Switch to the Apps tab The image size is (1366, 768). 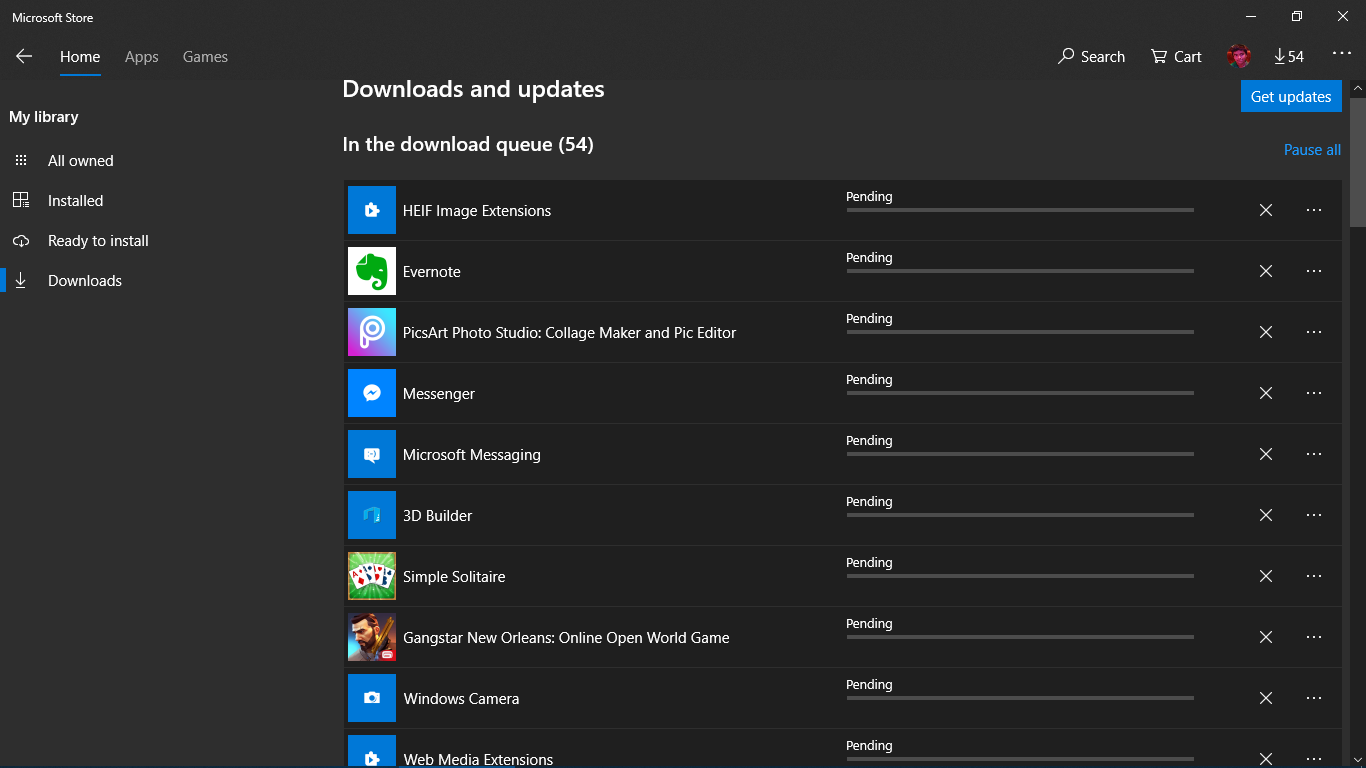click(142, 57)
